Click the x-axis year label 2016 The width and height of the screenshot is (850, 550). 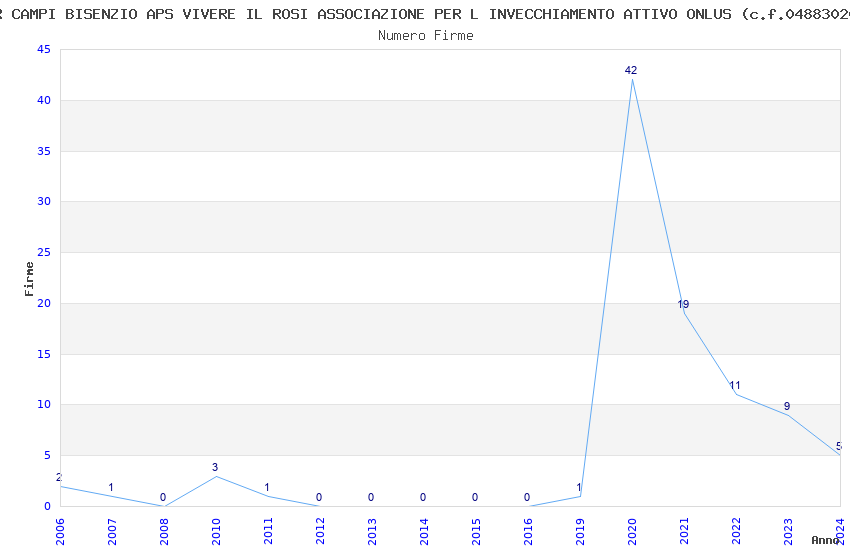tap(528, 532)
